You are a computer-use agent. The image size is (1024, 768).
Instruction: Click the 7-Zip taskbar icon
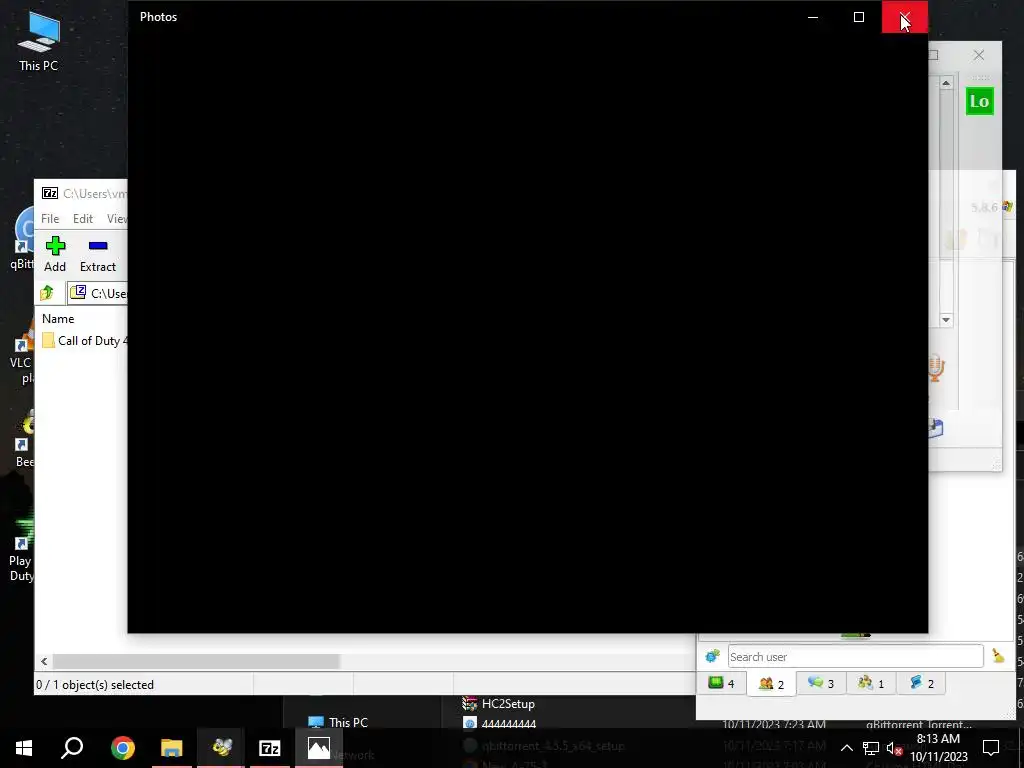click(x=270, y=748)
